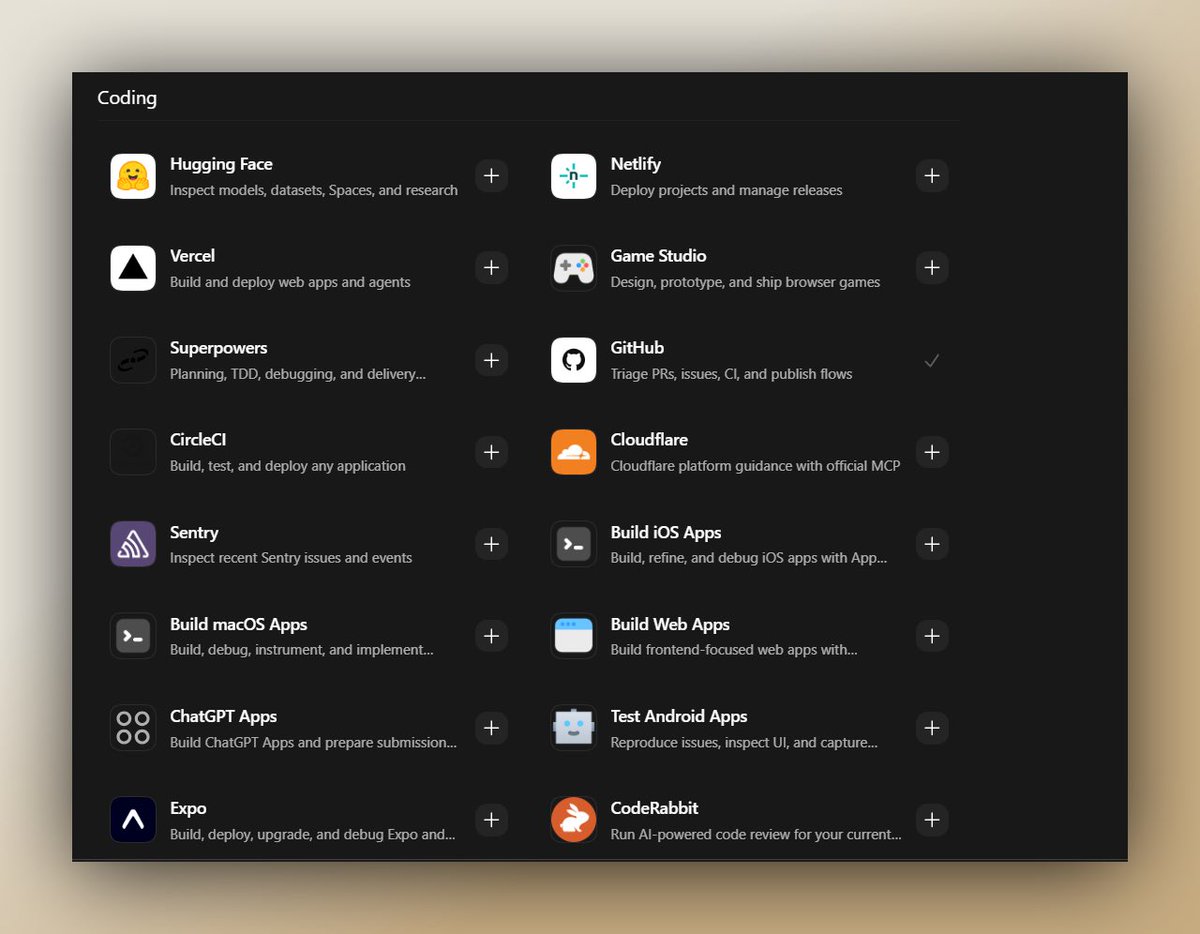The height and width of the screenshot is (934, 1200).
Task: Open the Sentry title
Action: (194, 533)
